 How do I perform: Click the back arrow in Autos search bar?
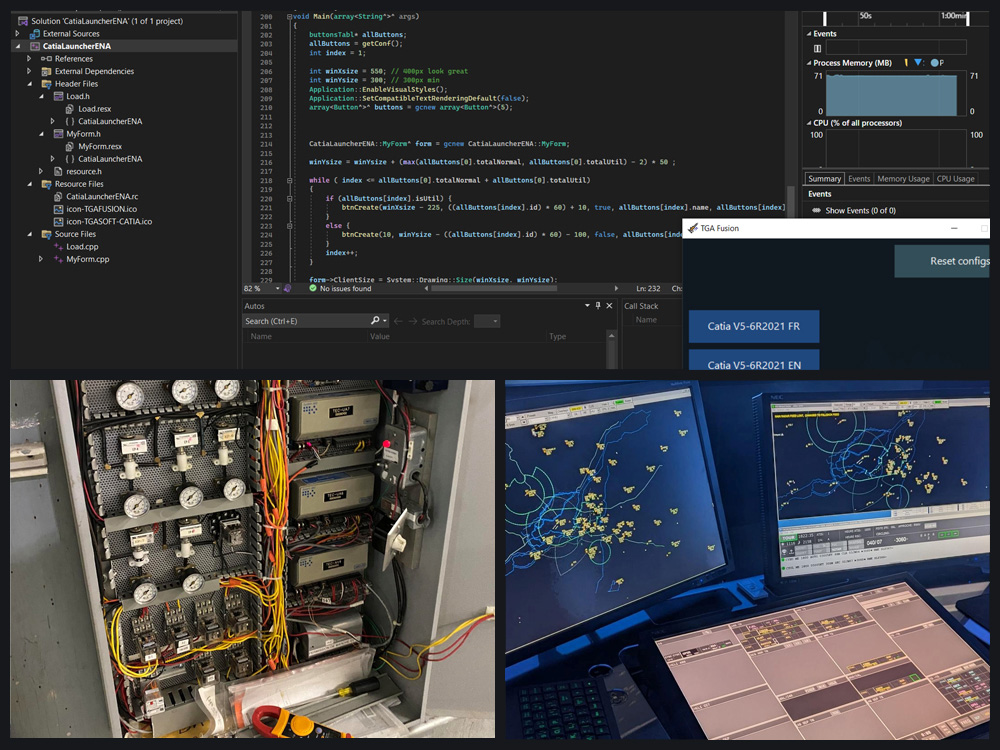click(398, 321)
